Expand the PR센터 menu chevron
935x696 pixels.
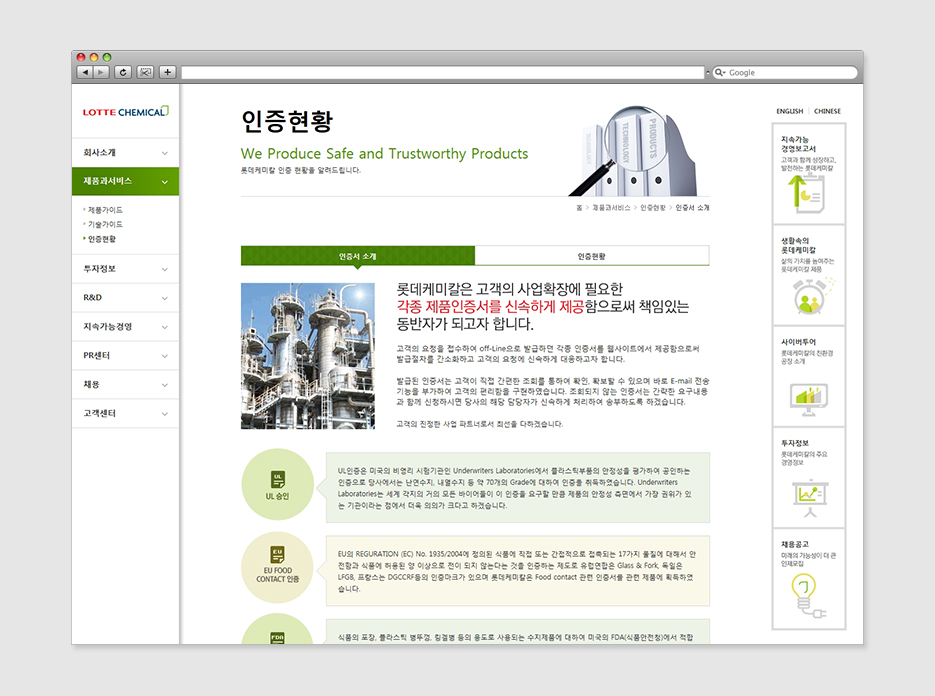pos(165,356)
